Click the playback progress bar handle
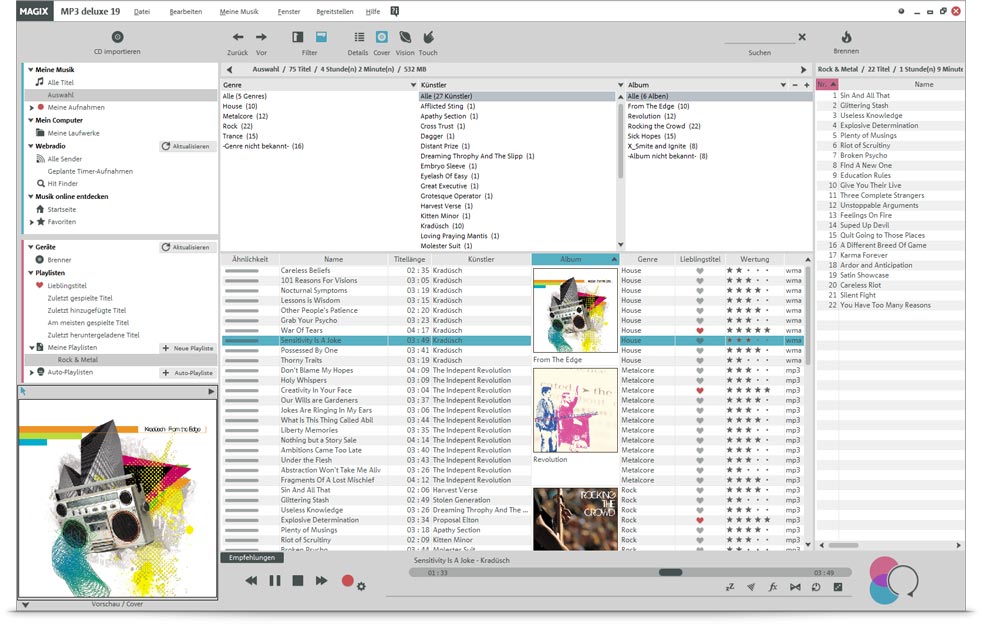982x630 pixels. 670,572
